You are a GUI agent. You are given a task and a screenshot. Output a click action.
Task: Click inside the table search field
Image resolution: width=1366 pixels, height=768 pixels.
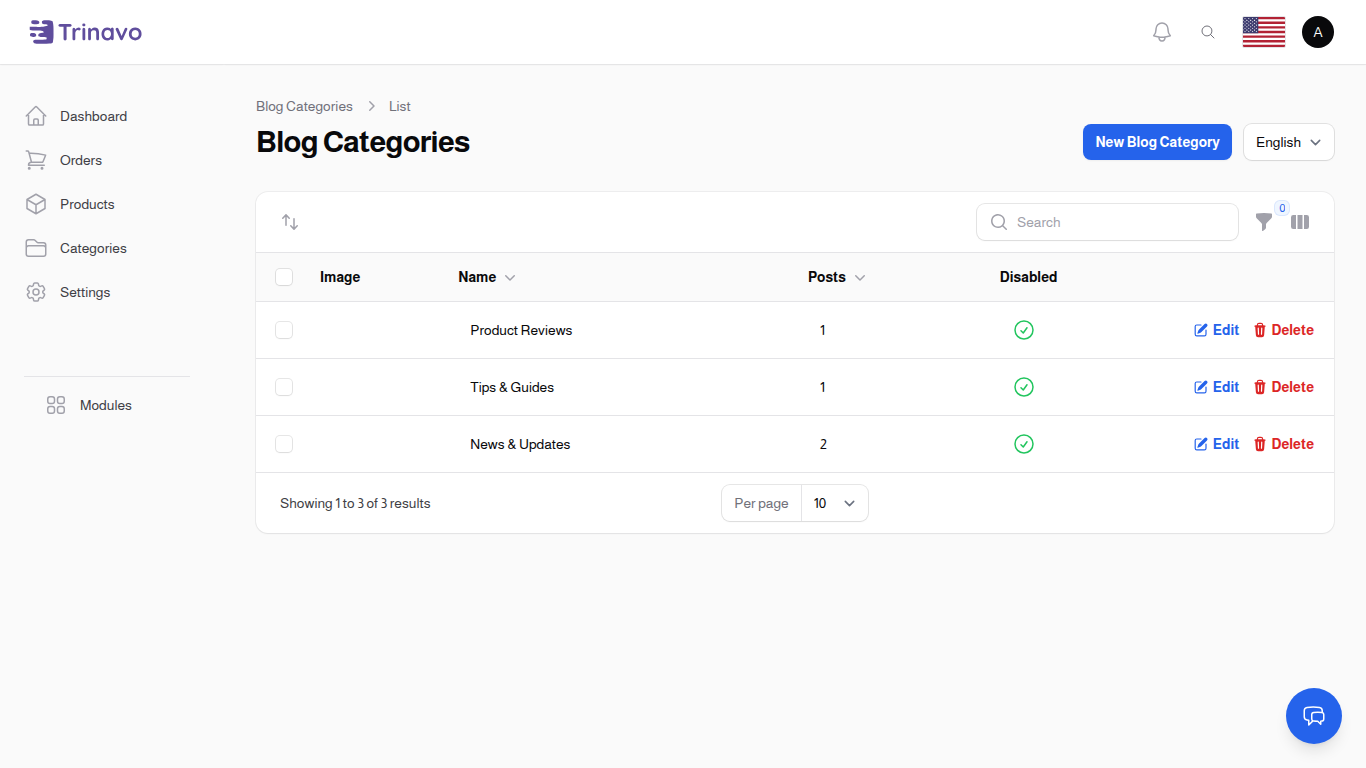(x=1107, y=222)
